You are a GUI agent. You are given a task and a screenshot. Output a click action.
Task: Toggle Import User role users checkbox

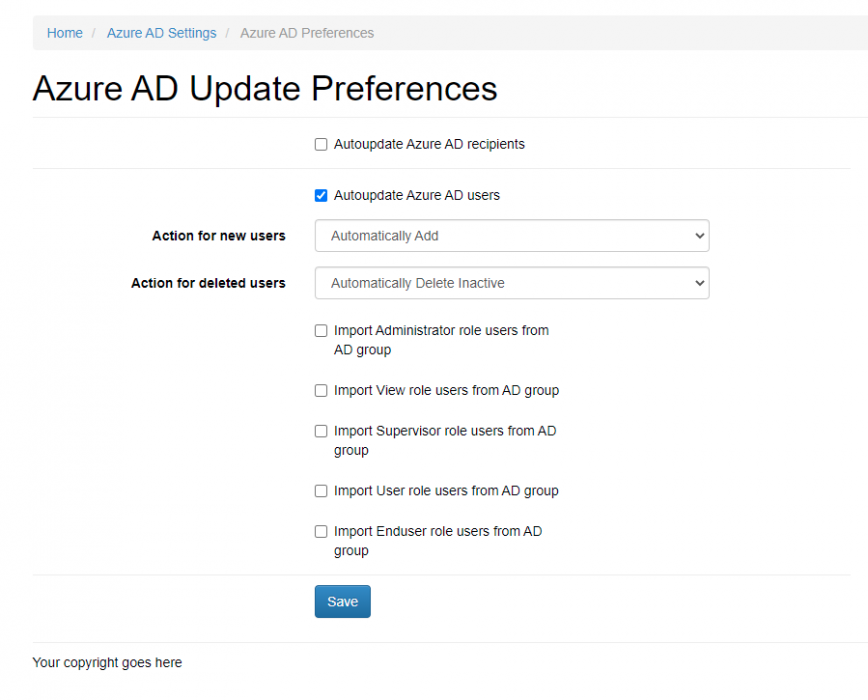click(x=321, y=491)
